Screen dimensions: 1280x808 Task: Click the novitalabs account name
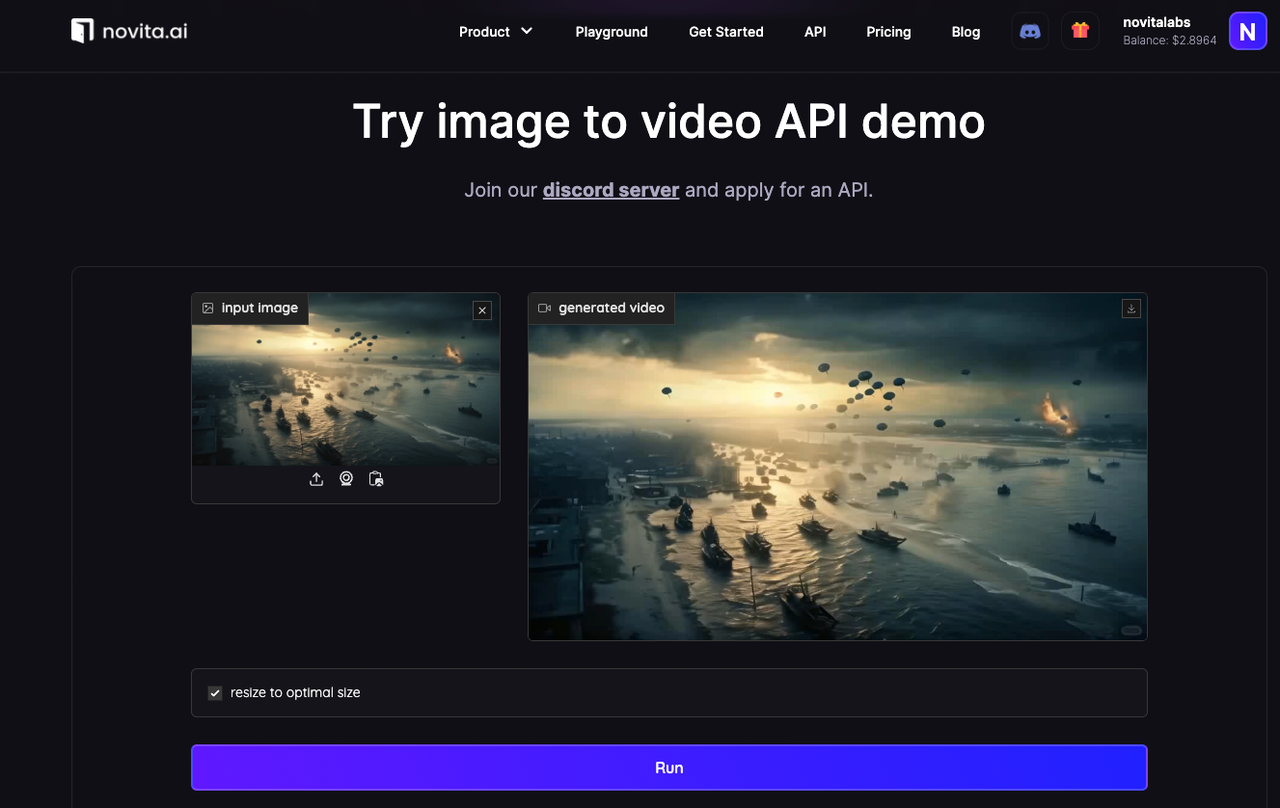[1157, 22]
